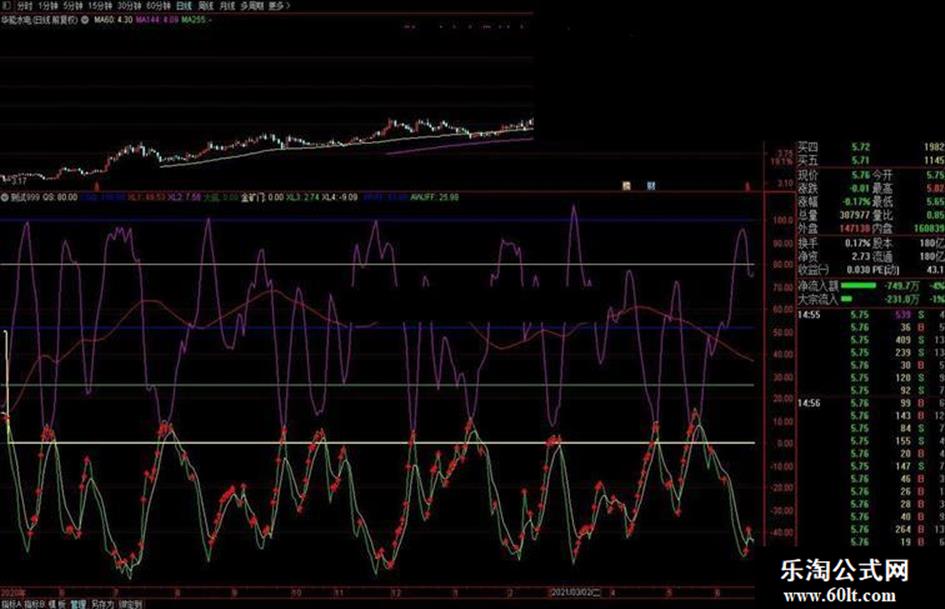Viewport: 945px width, 609px height.
Task: Click the 买五 order book row
Action: click(x=871, y=160)
